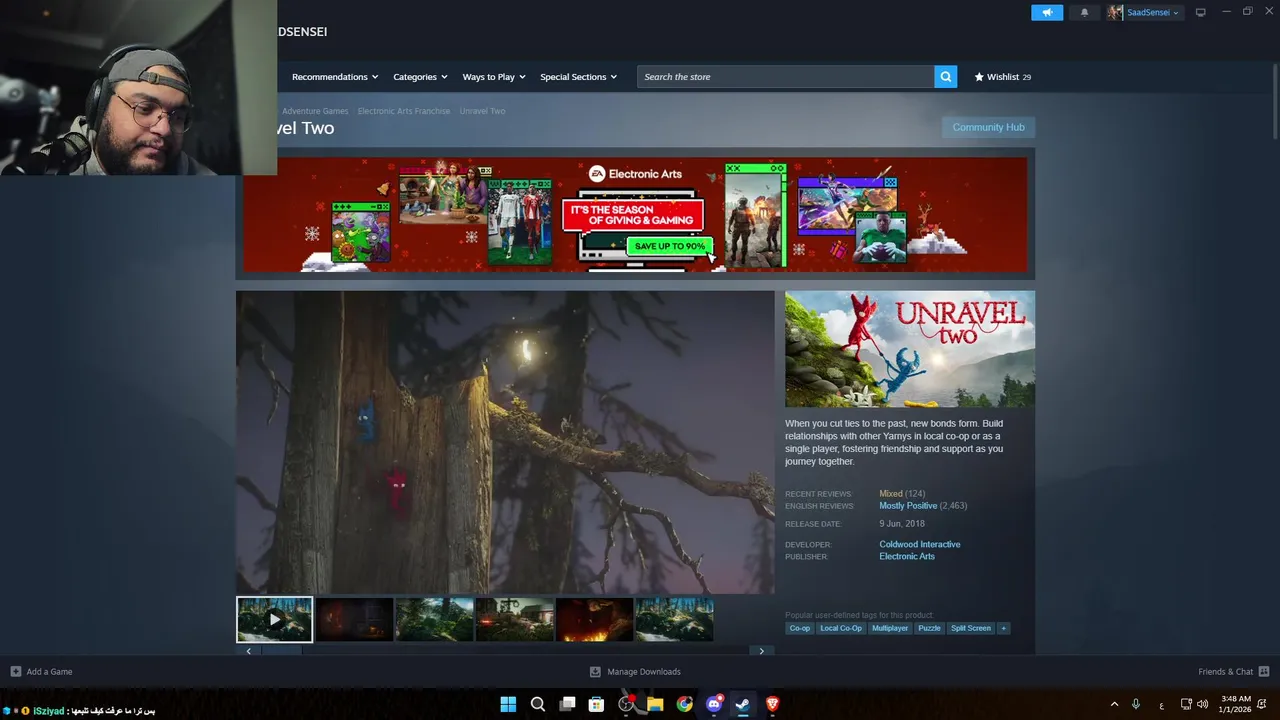Expand the Categories store menu
The image size is (1280, 720).
click(420, 77)
